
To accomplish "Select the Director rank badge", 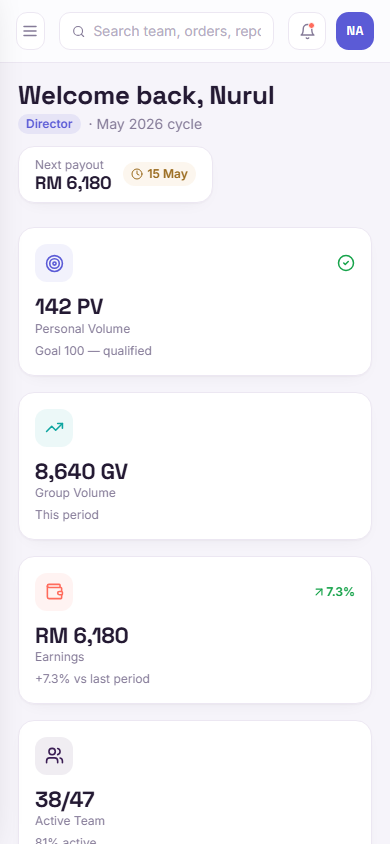I will 49,124.
